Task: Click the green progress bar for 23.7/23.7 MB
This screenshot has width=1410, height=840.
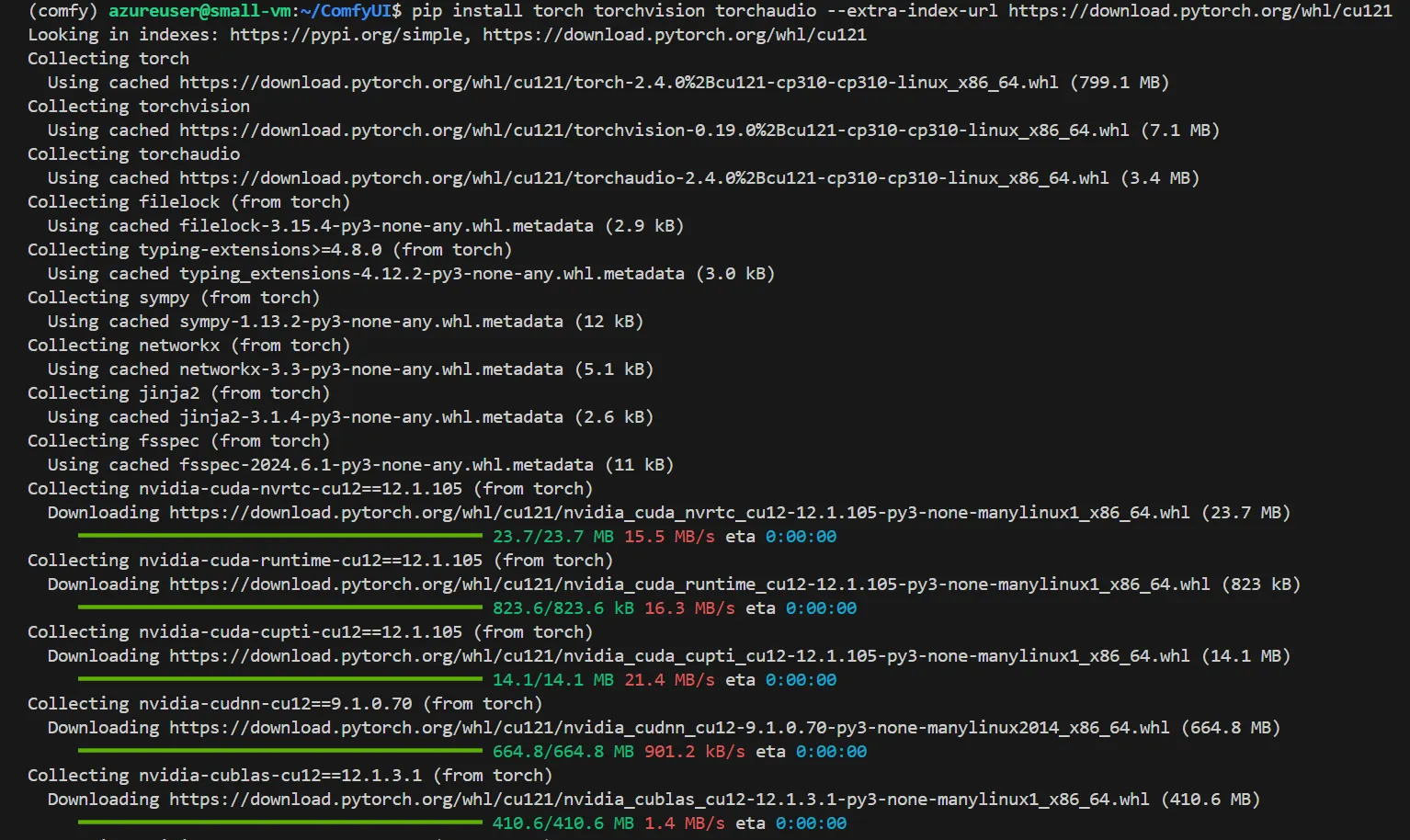Action: 280,536
